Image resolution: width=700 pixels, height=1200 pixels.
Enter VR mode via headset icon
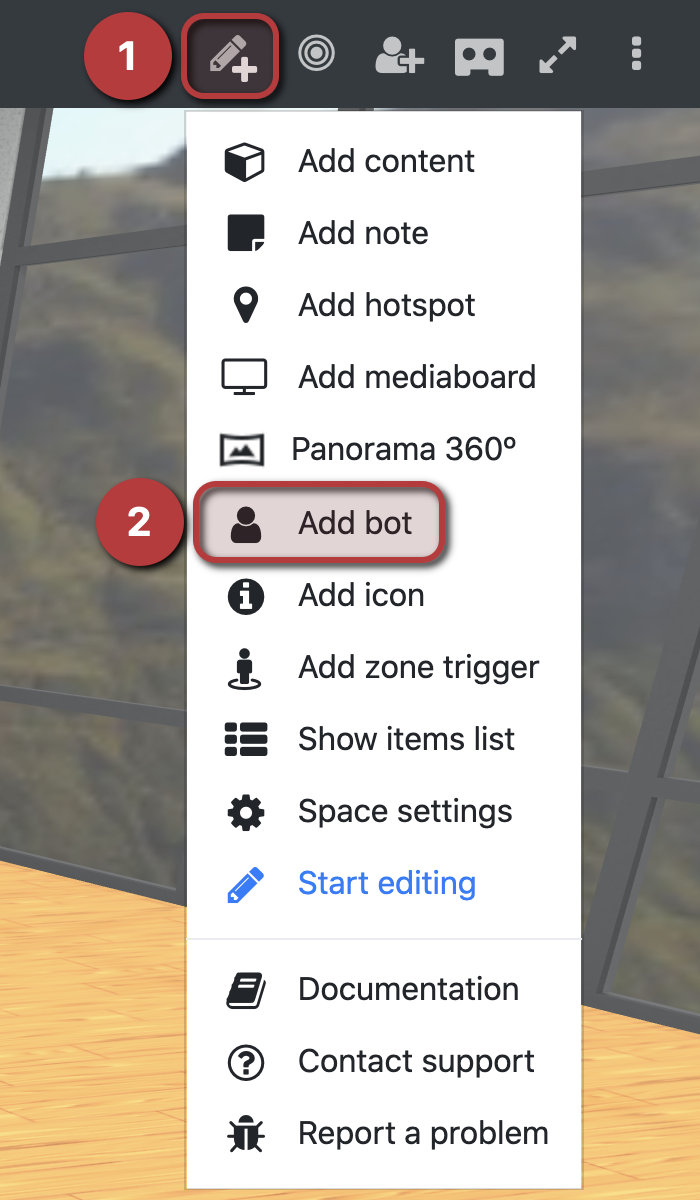(x=479, y=56)
